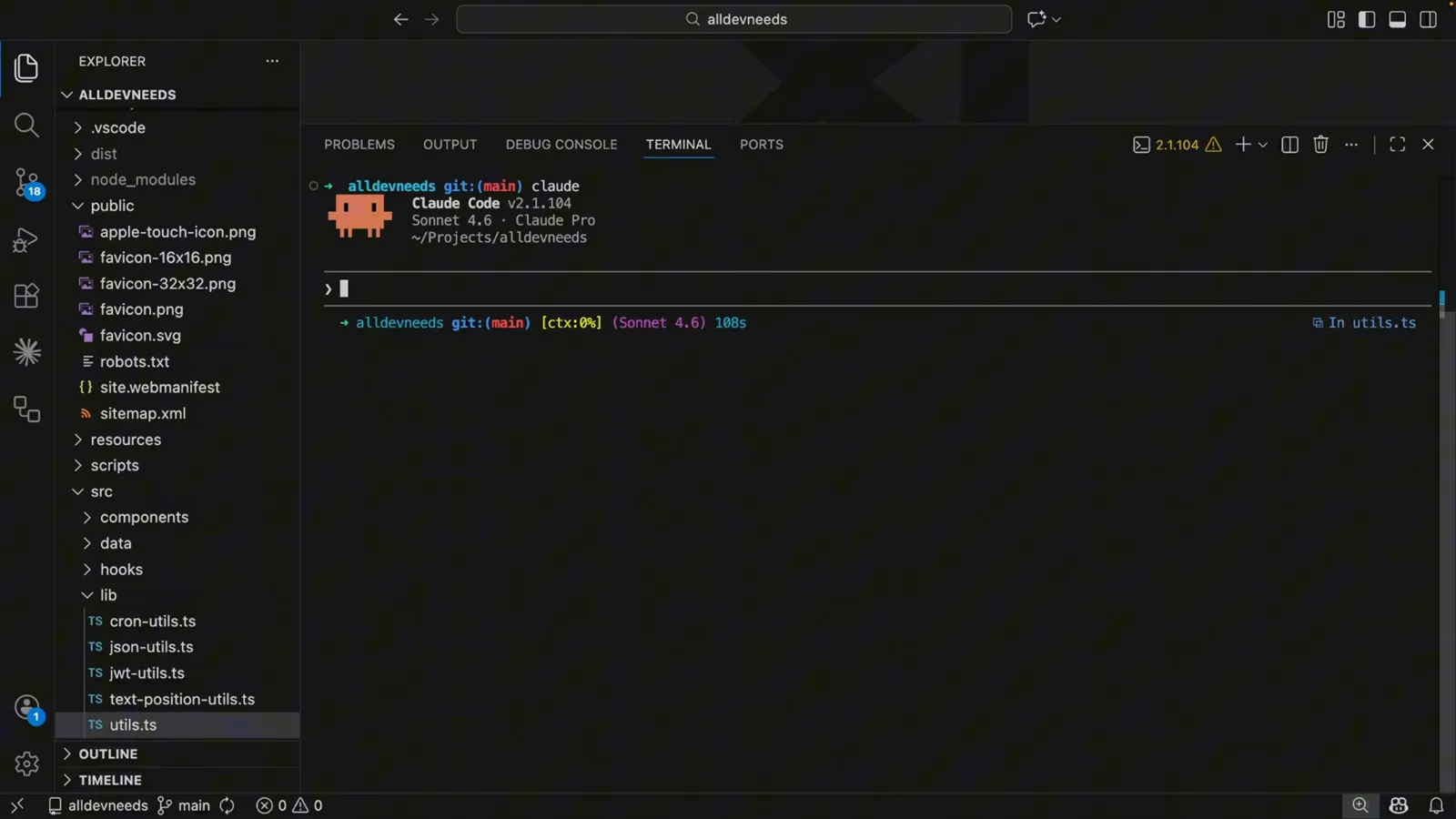This screenshot has height=819, width=1456.
Task: Switch to the DEBUG CONSOLE tab
Action: 561,145
